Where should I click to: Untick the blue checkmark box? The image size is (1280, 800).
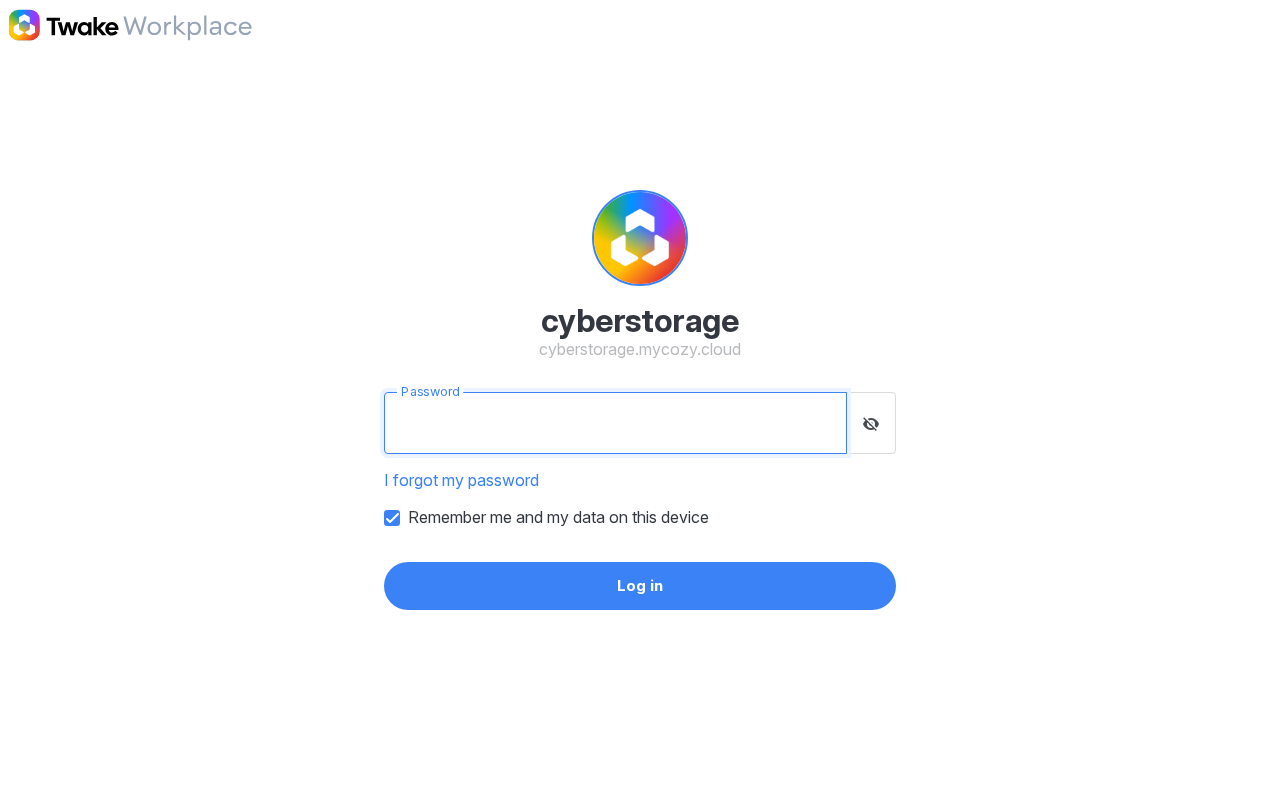click(392, 518)
